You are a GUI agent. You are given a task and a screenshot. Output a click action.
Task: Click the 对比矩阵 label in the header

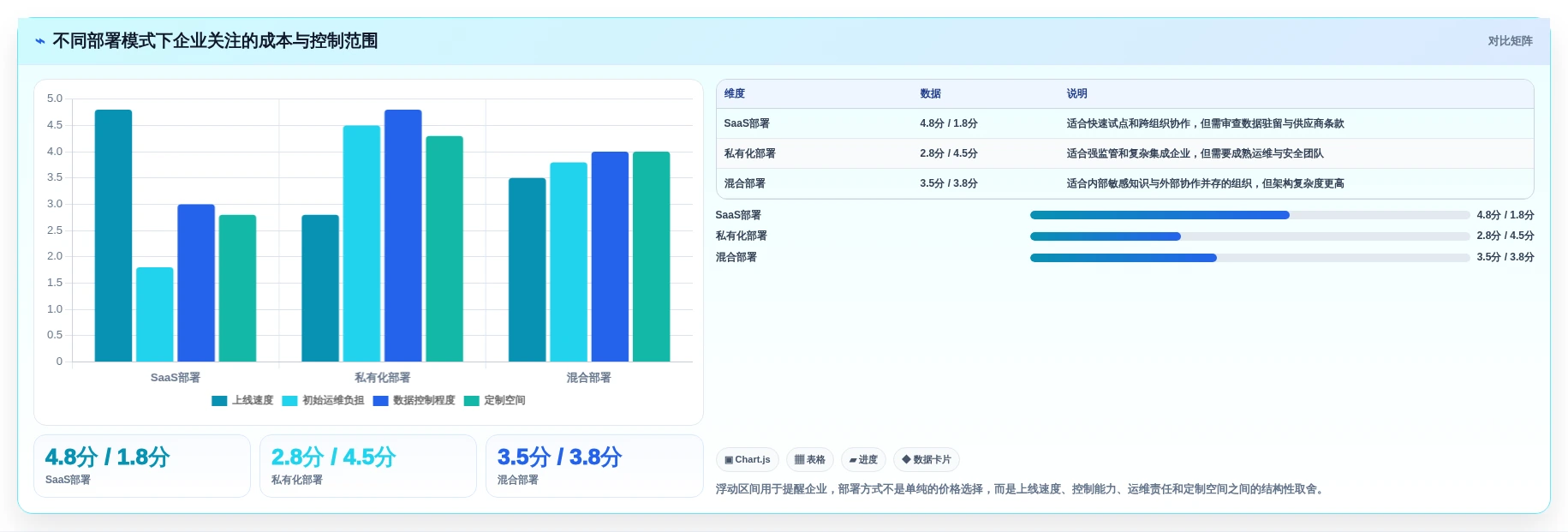1510,41
